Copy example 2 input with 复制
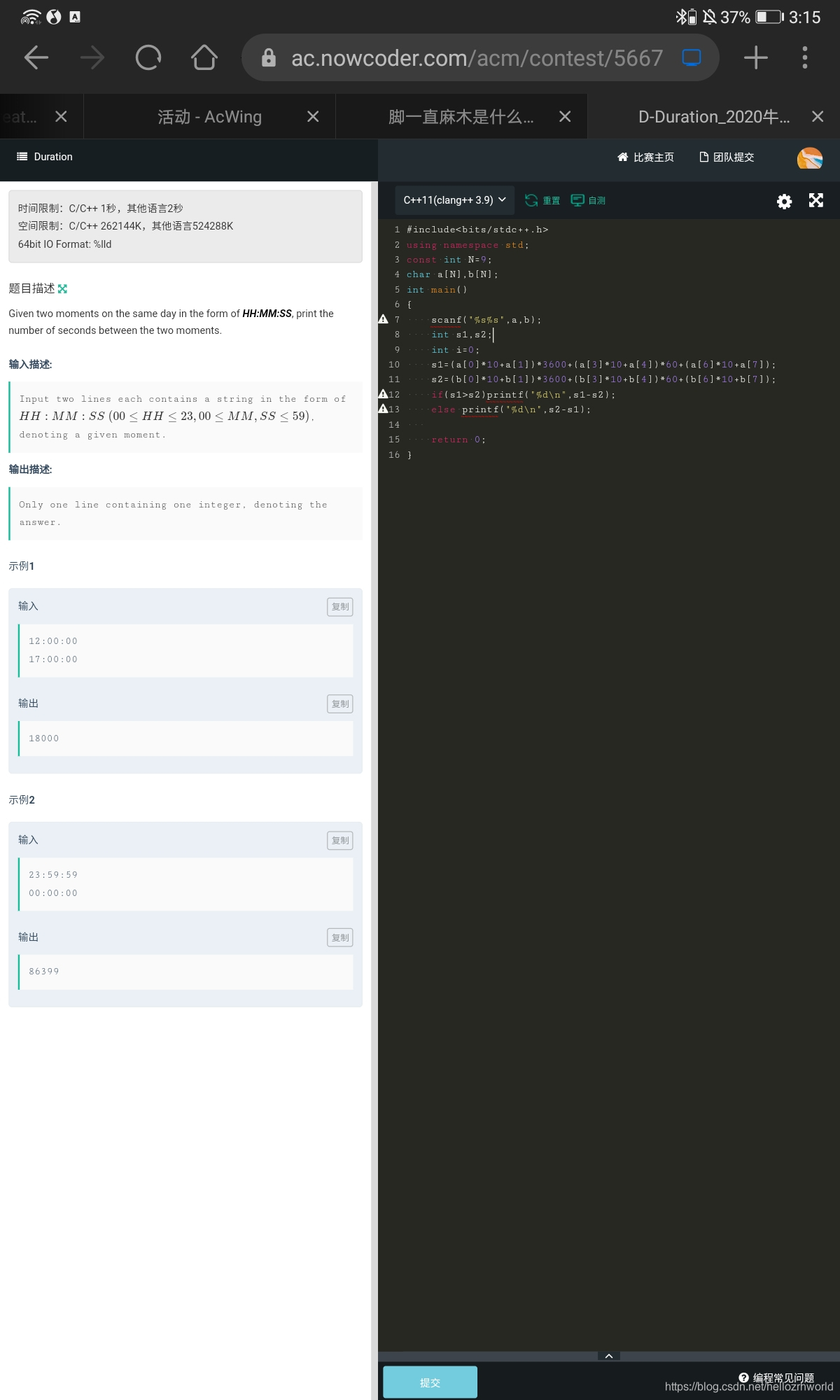The height and width of the screenshot is (1400, 840). pyautogui.click(x=340, y=841)
